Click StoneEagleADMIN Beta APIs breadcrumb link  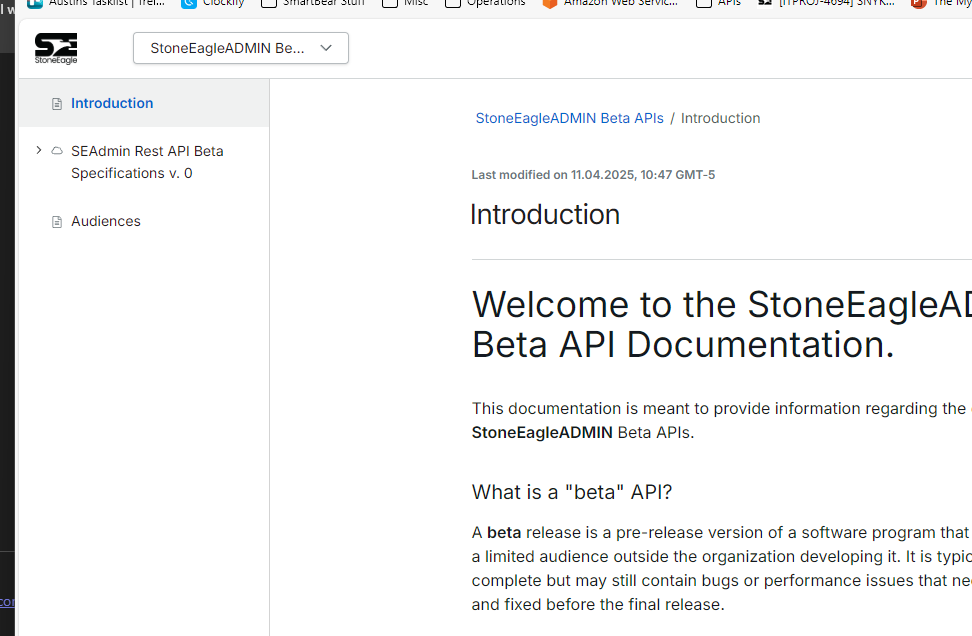pos(569,118)
